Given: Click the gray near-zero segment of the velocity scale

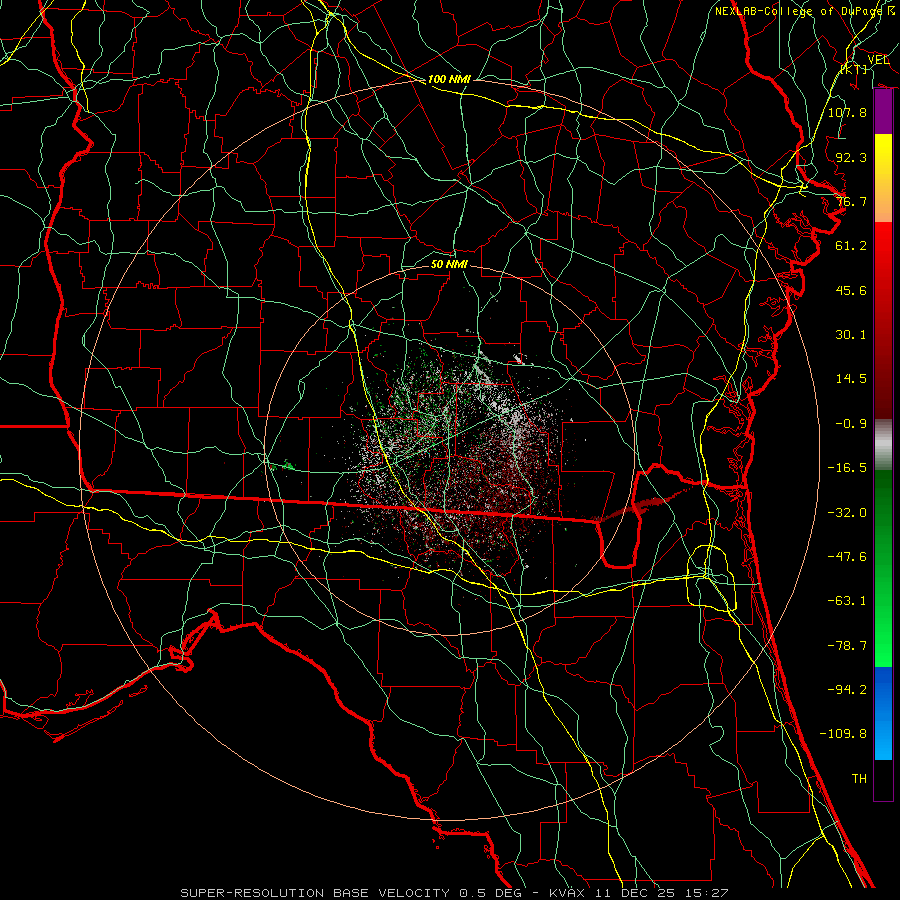Looking at the screenshot, I should tap(883, 445).
